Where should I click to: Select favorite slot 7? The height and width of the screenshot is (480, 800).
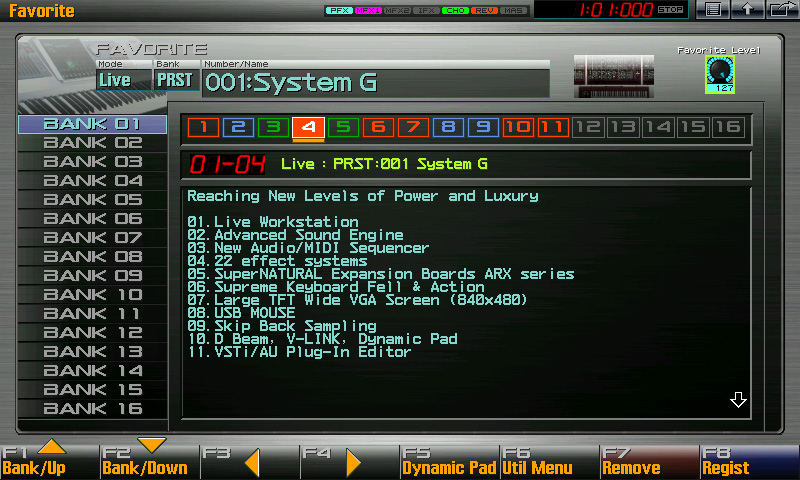click(x=413, y=127)
